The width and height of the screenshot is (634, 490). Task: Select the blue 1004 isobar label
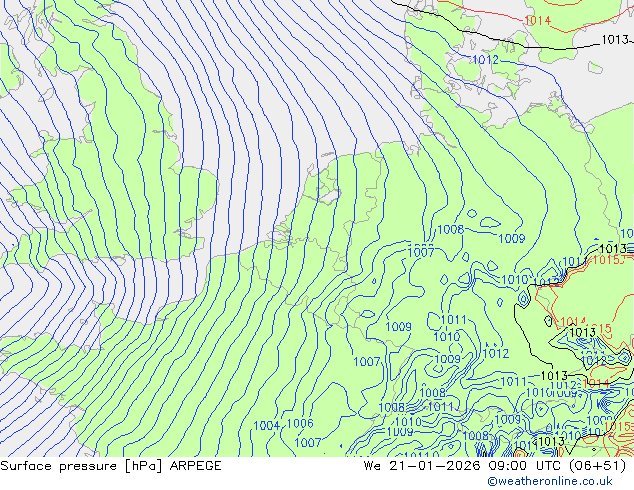point(267,425)
